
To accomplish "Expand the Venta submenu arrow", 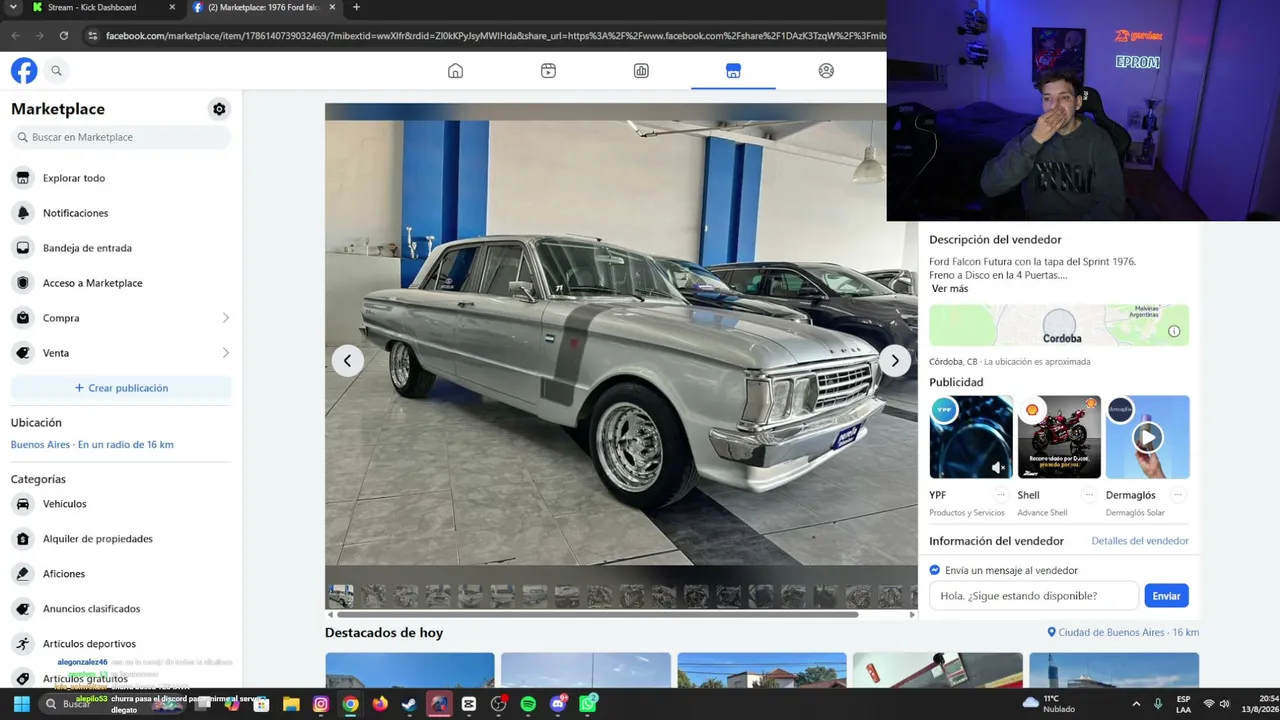I will click(225, 353).
